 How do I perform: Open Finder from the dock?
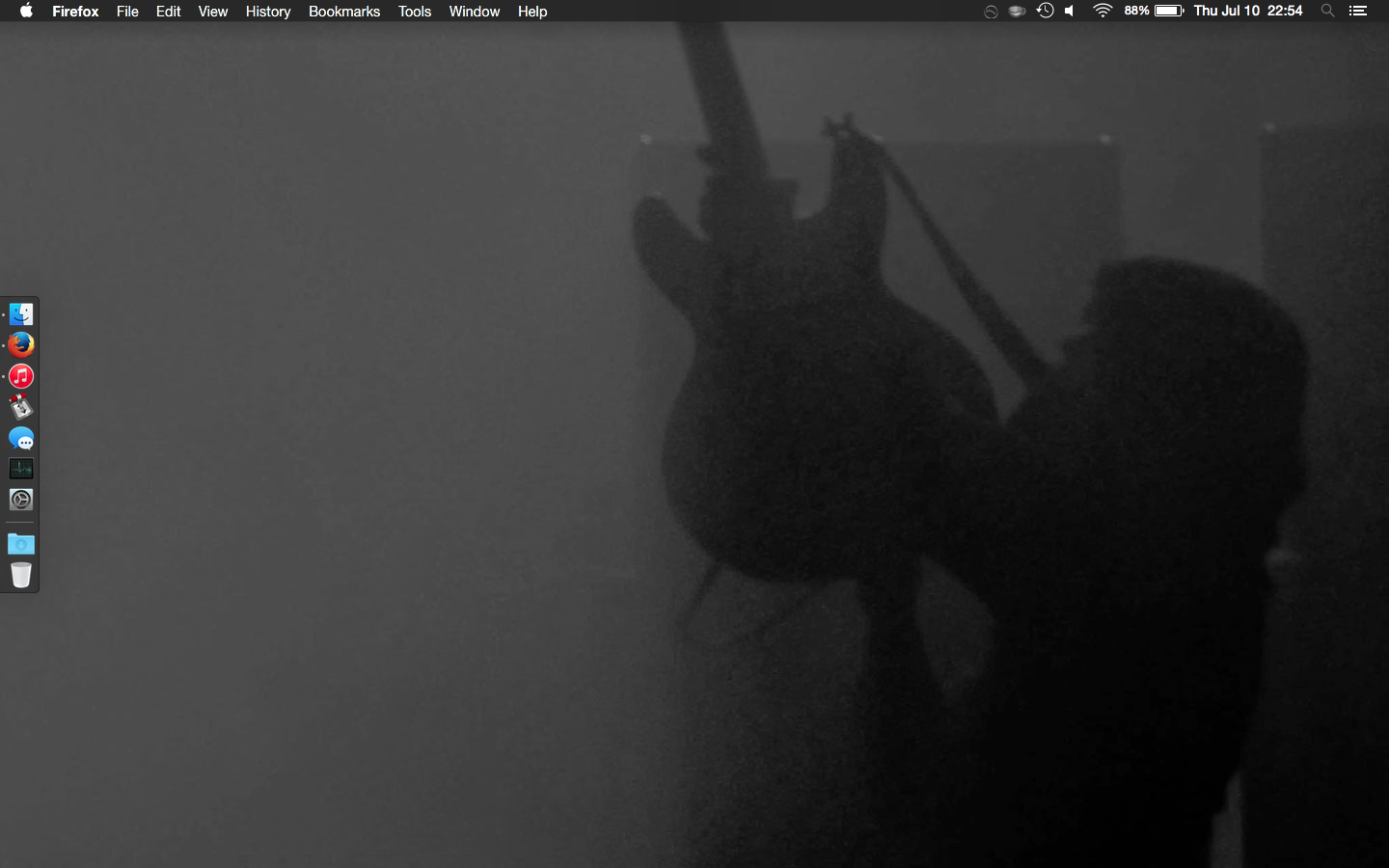pyautogui.click(x=21, y=314)
